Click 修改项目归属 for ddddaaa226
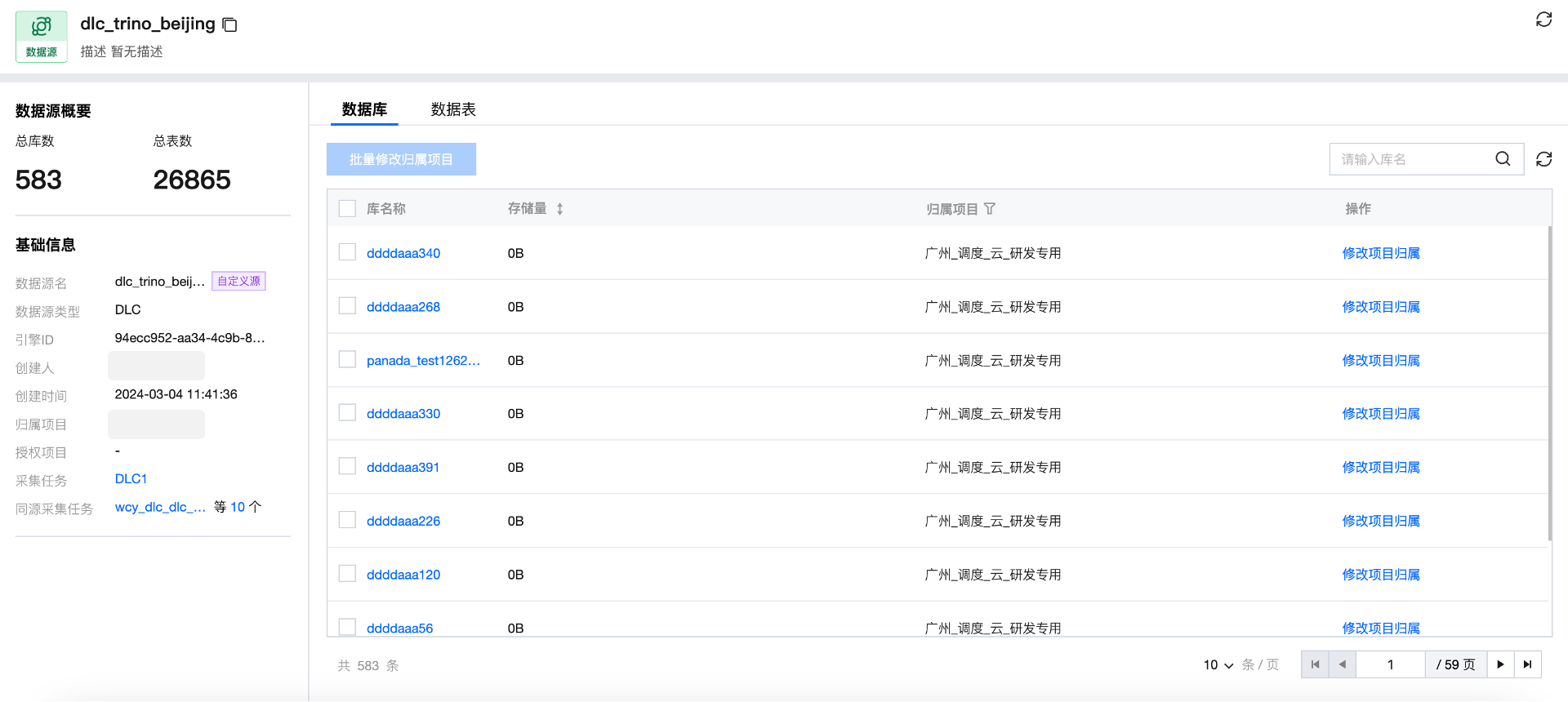1568x702 pixels. click(1381, 521)
